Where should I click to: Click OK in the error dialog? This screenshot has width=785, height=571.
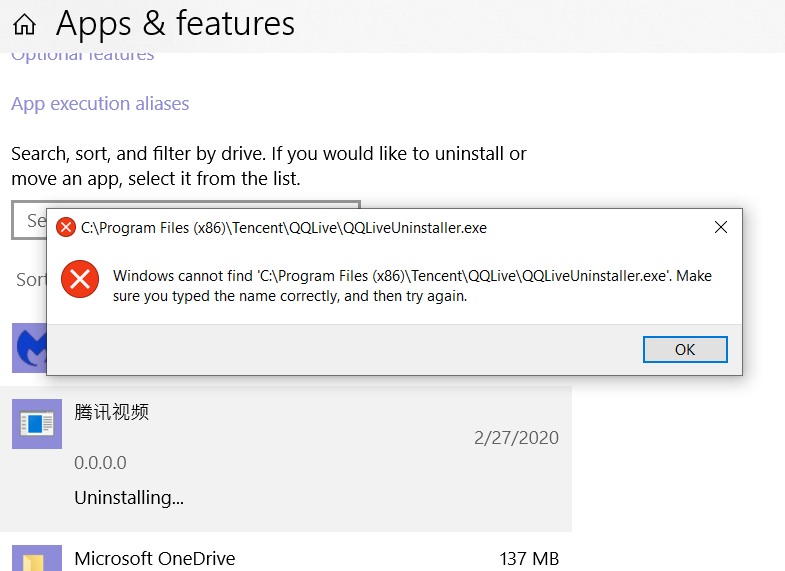click(685, 349)
